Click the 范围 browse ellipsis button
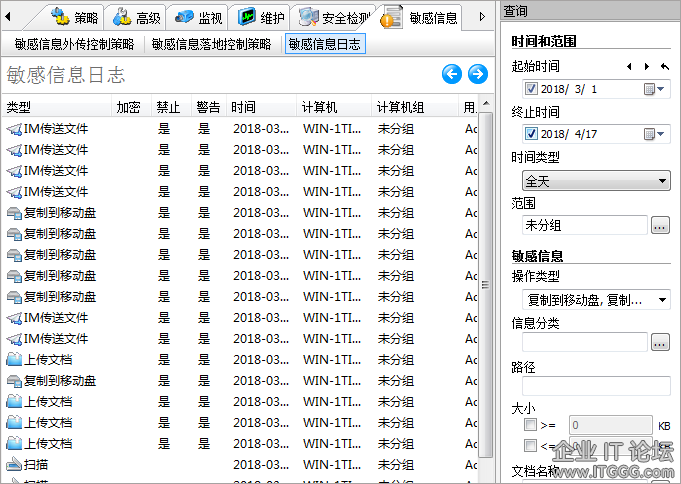Screen dimensions: 681x484 click(660, 225)
